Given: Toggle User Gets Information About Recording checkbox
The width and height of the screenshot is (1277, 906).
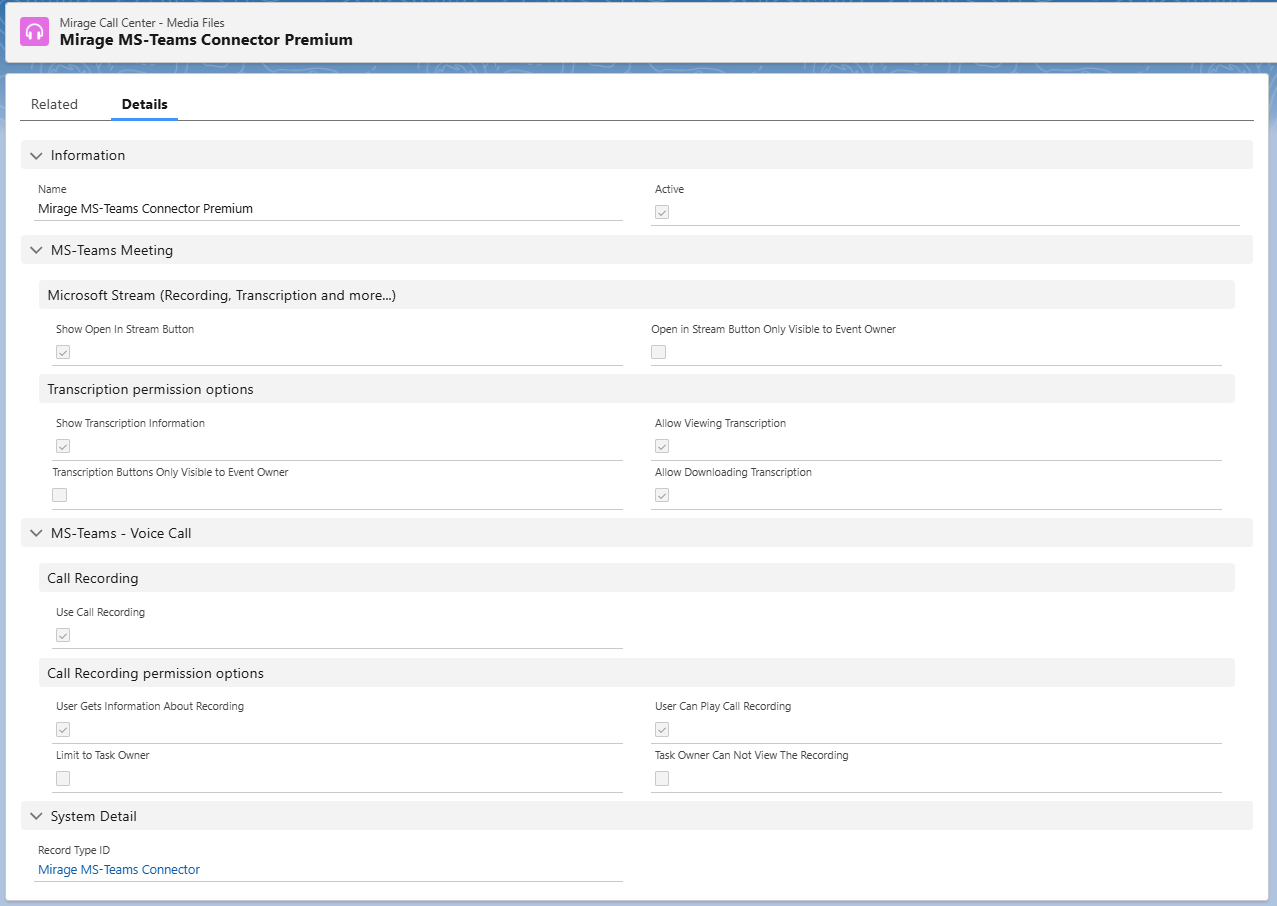Looking at the screenshot, I should [x=63, y=729].
